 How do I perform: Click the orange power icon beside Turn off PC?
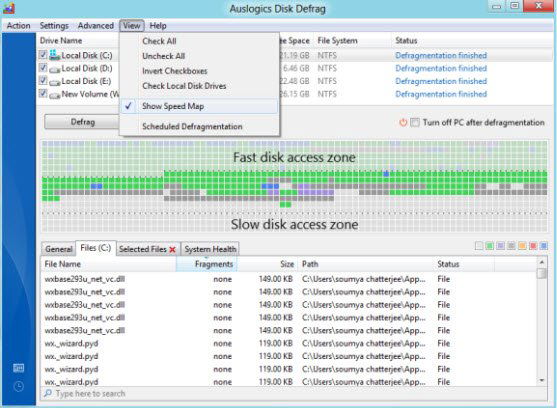(403, 123)
